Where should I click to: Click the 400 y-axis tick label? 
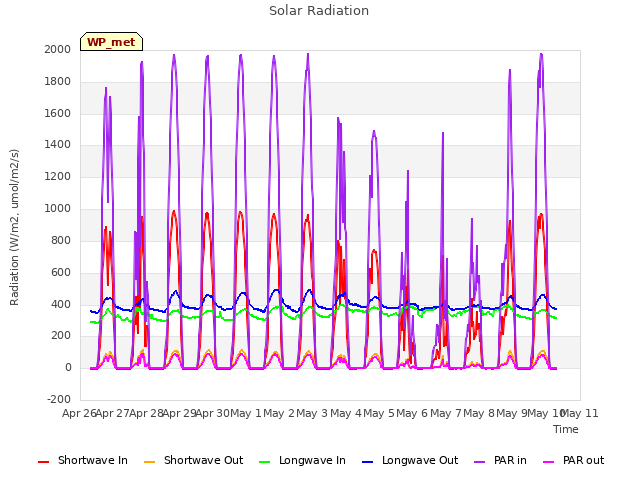[61, 304]
